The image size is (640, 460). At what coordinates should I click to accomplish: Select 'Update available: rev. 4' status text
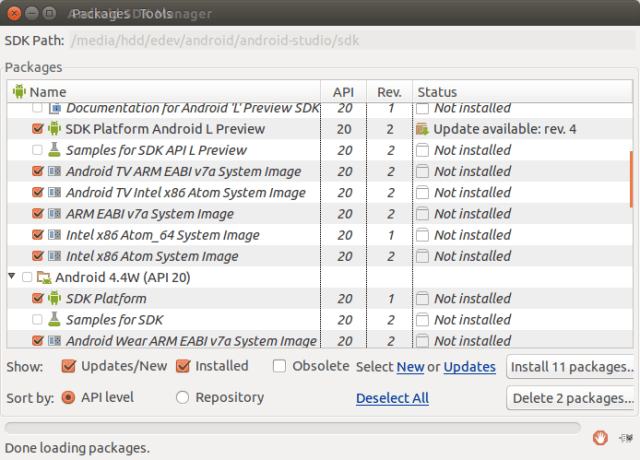point(504,129)
